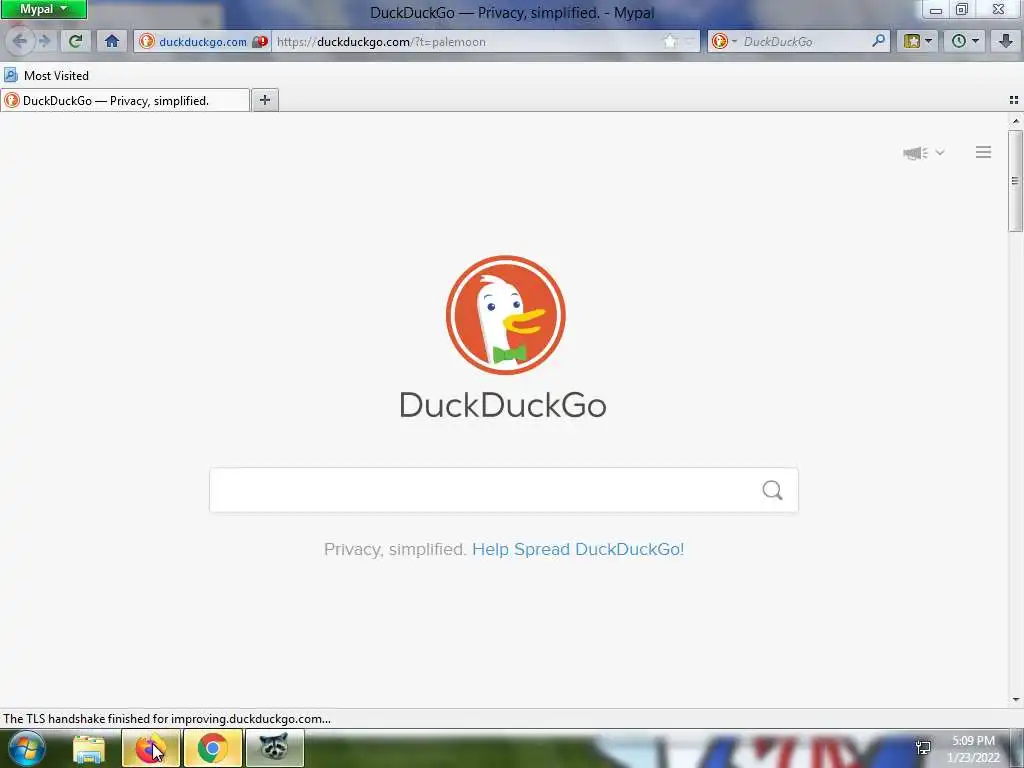The width and height of the screenshot is (1024, 768).
Task: Click the network icon in the system tray
Action: click(x=923, y=748)
